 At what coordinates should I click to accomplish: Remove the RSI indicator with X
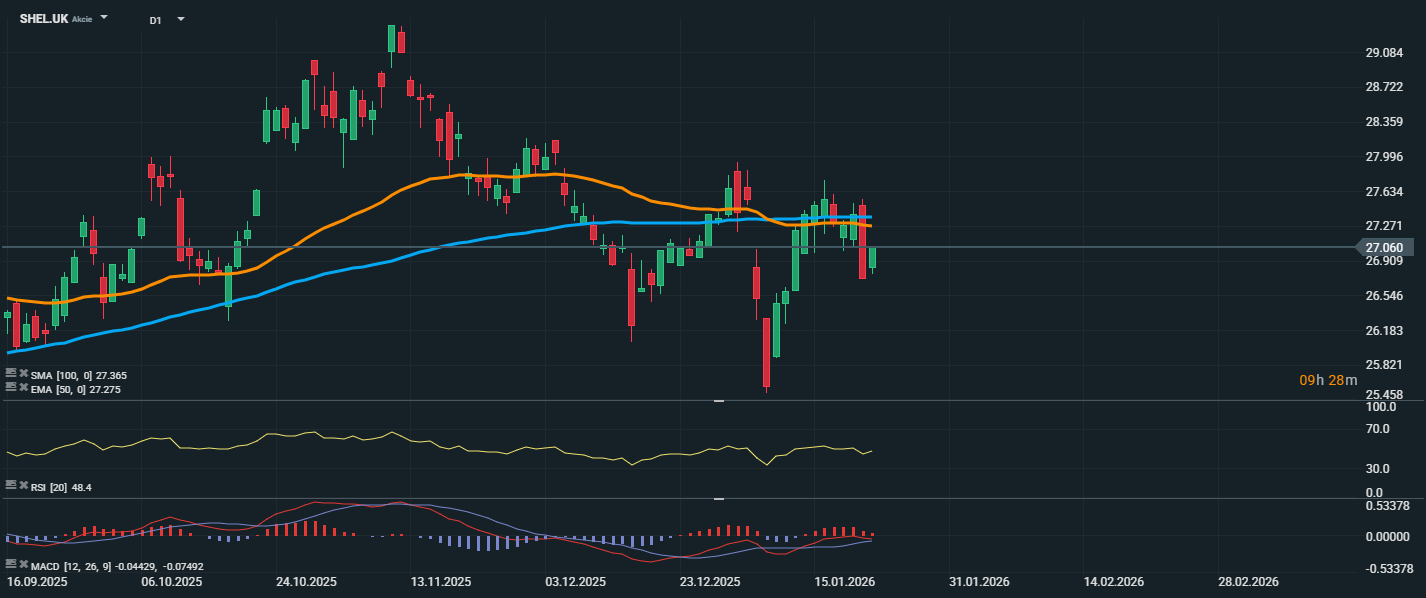point(23,485)
